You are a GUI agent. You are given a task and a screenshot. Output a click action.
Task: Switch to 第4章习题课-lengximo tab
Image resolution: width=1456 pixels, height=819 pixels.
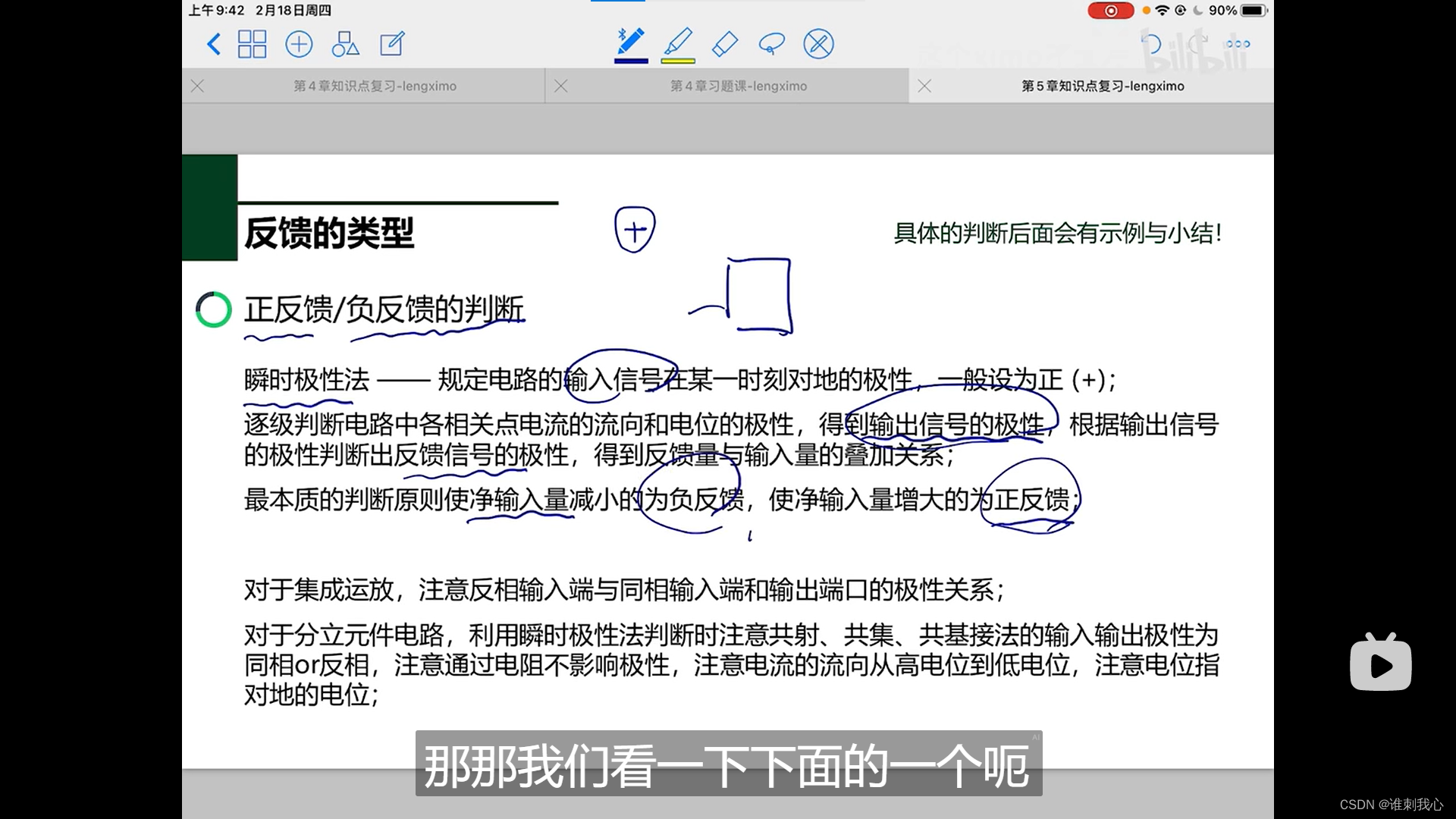pyautogui.click(x=738, y=86)
